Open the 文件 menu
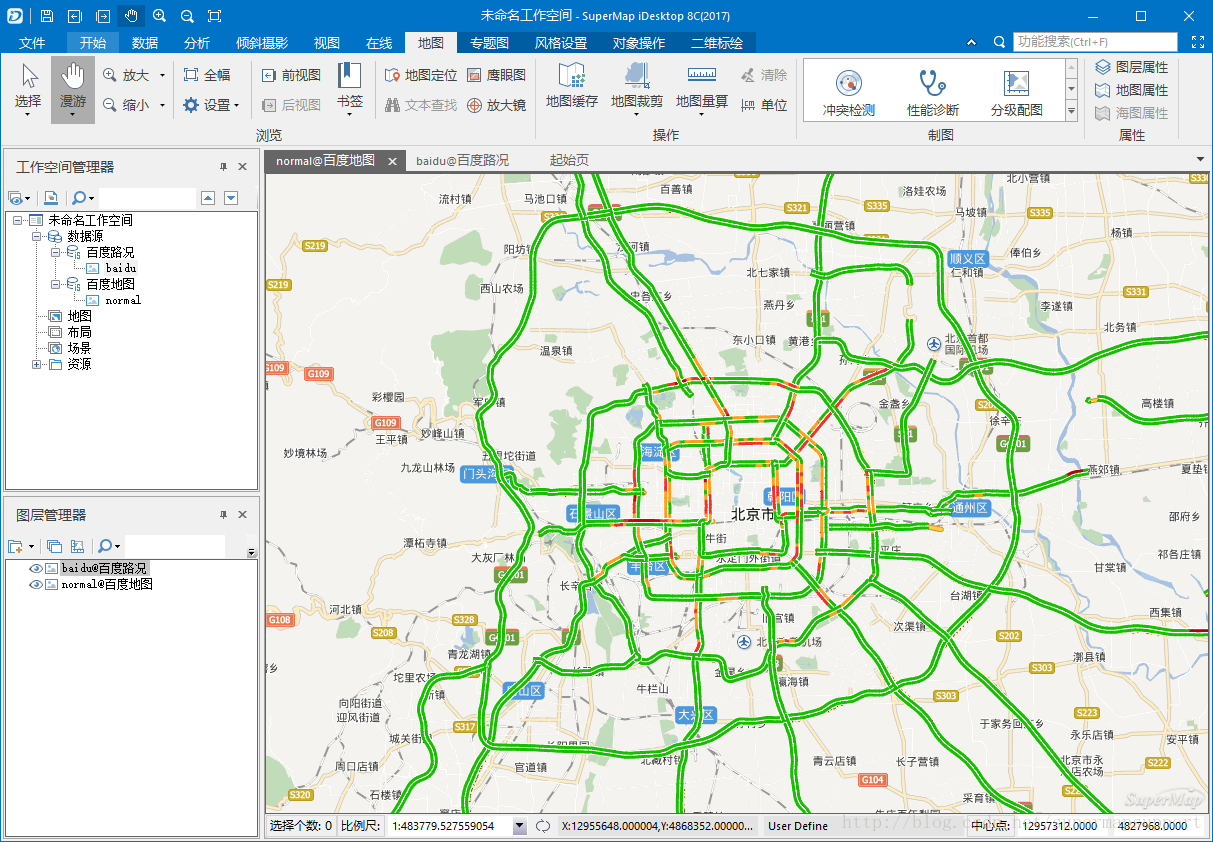The image size is (1213, 842). (x=33, y=43)
